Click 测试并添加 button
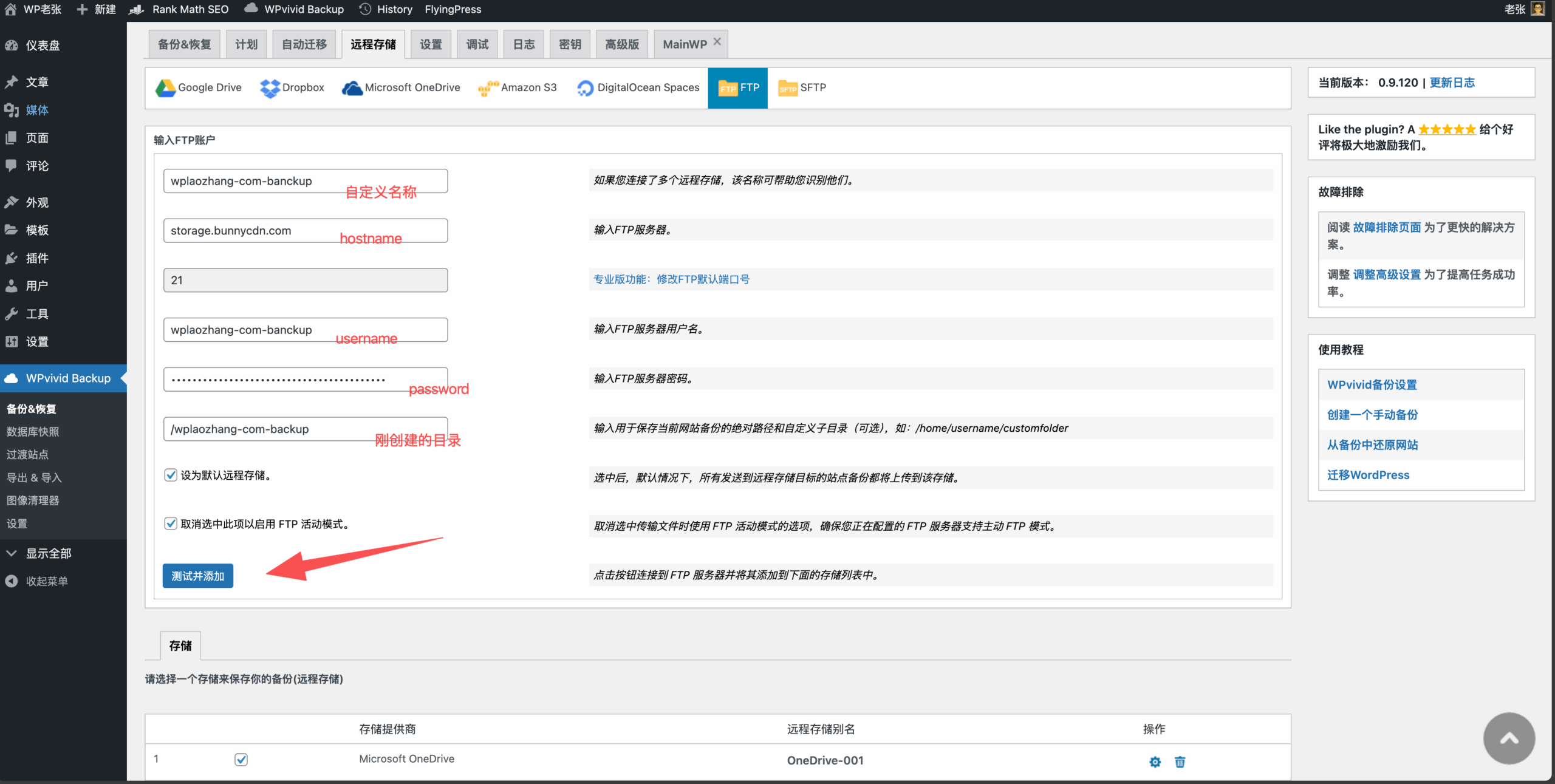 [197, 576]
